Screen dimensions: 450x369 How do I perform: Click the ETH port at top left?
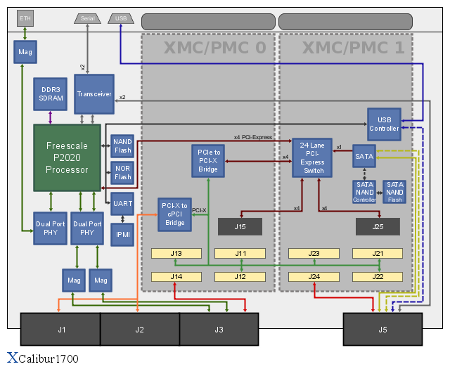point(25,18)
